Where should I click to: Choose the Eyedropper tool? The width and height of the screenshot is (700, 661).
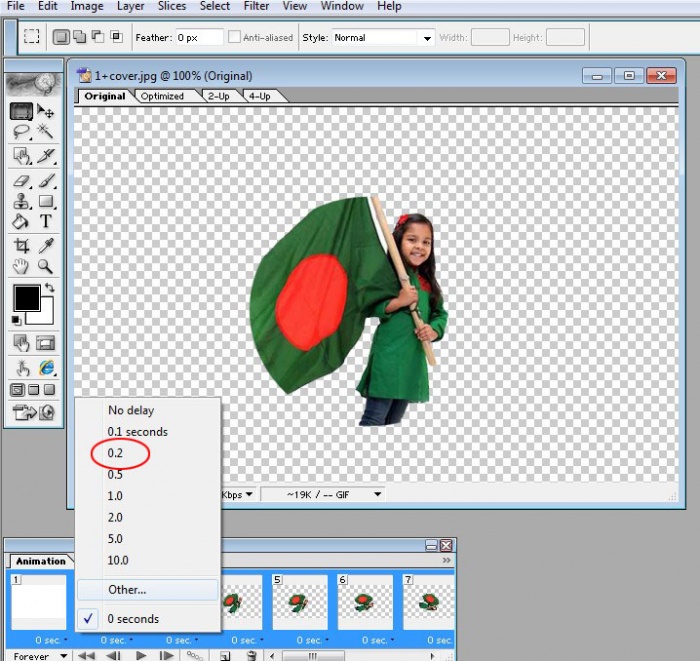click(46, 246)
